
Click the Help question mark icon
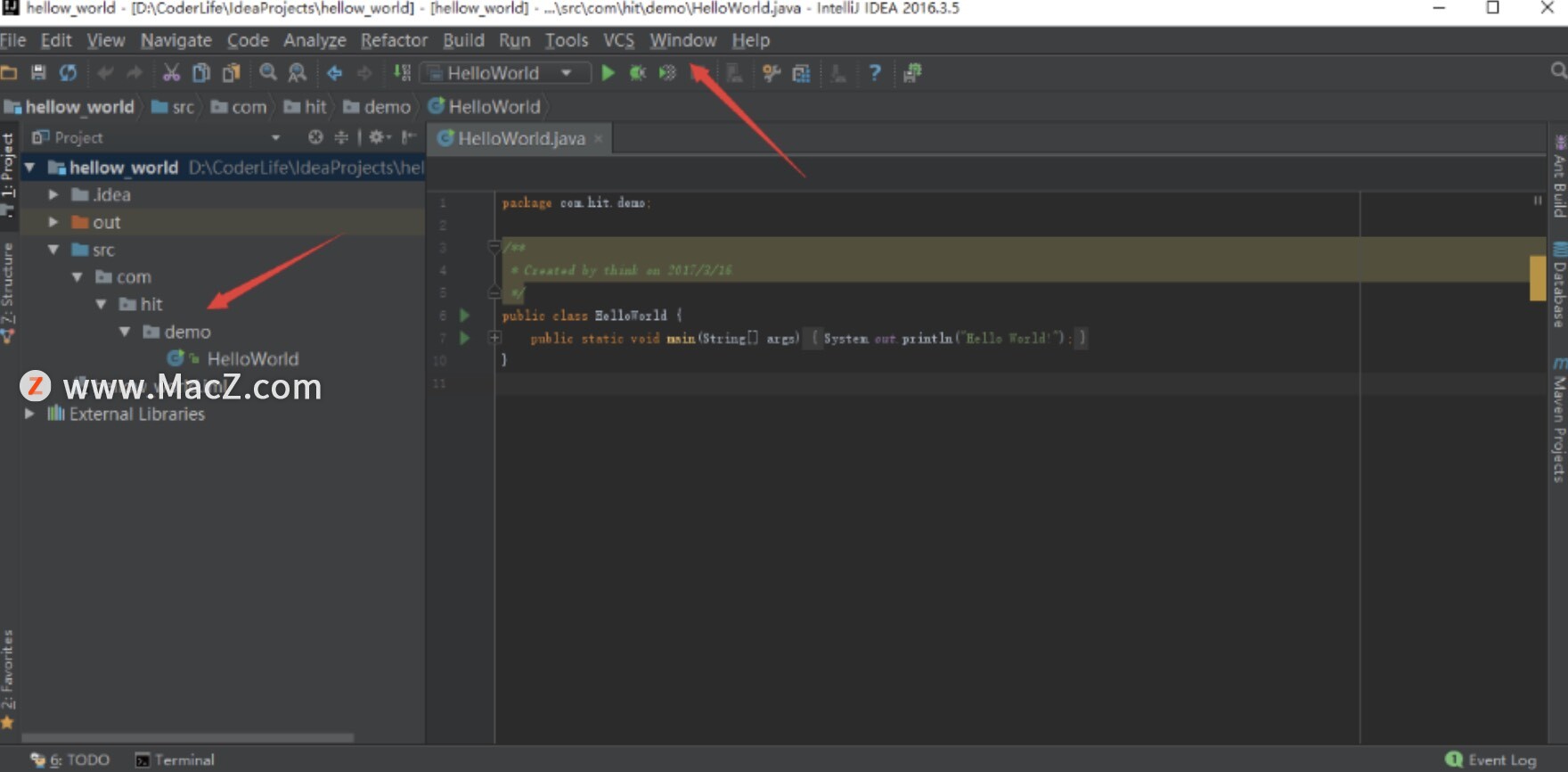pyautogui.click(x=875, y=73)
